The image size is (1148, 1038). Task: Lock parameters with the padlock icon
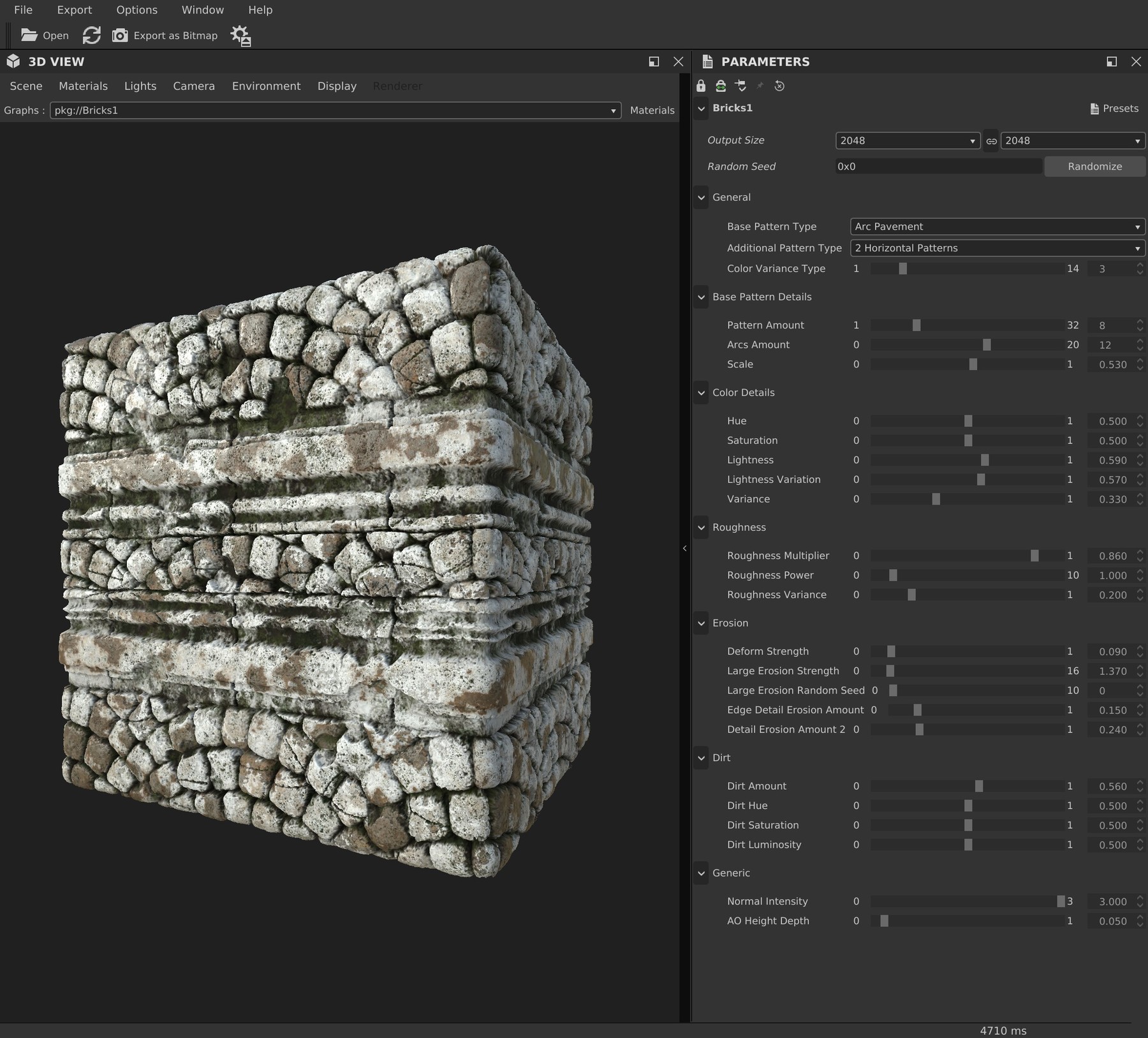[x=701, y=86]
